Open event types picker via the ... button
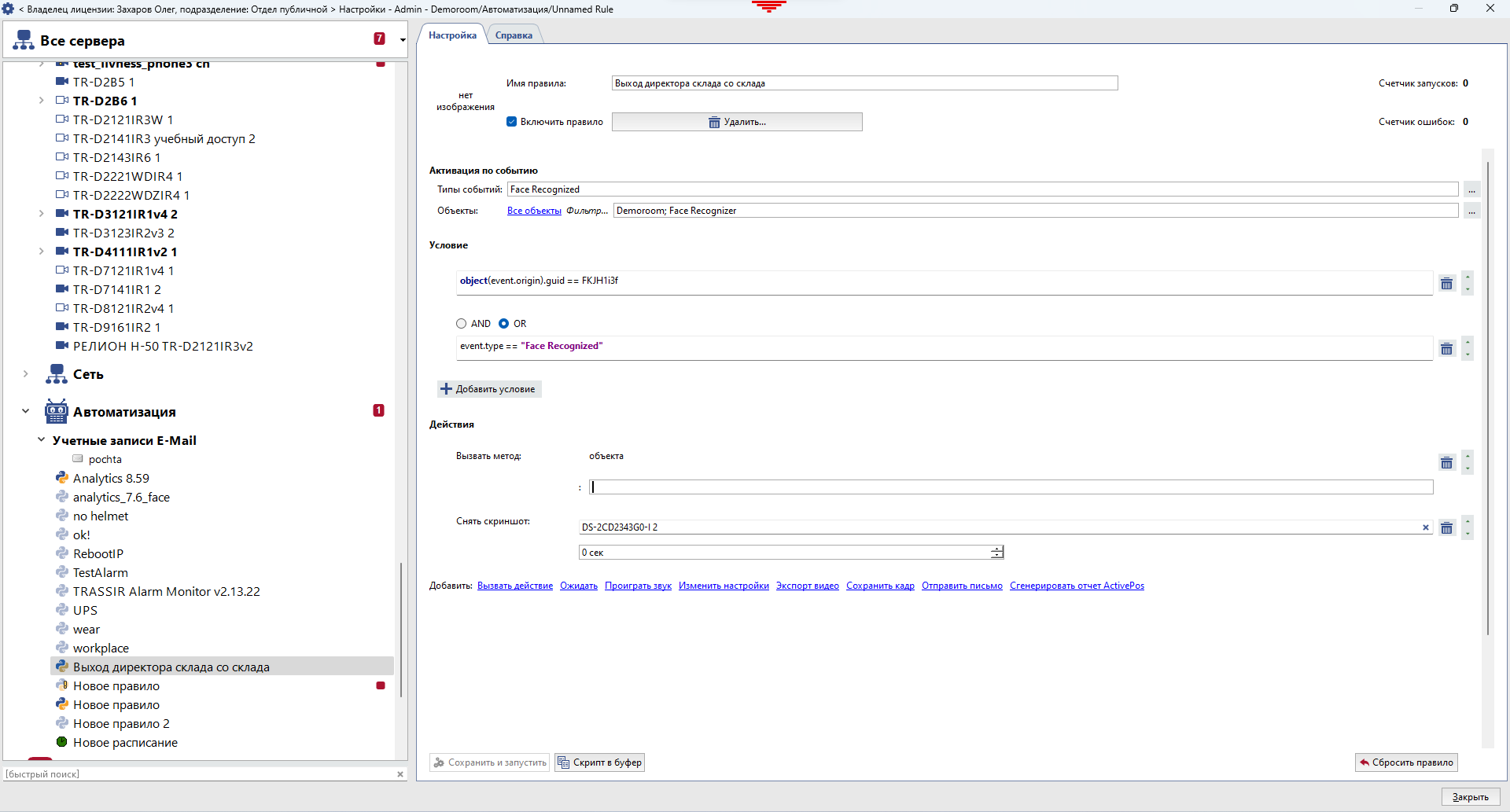This screenshot has width=1510, height=812. (1471, 189)
